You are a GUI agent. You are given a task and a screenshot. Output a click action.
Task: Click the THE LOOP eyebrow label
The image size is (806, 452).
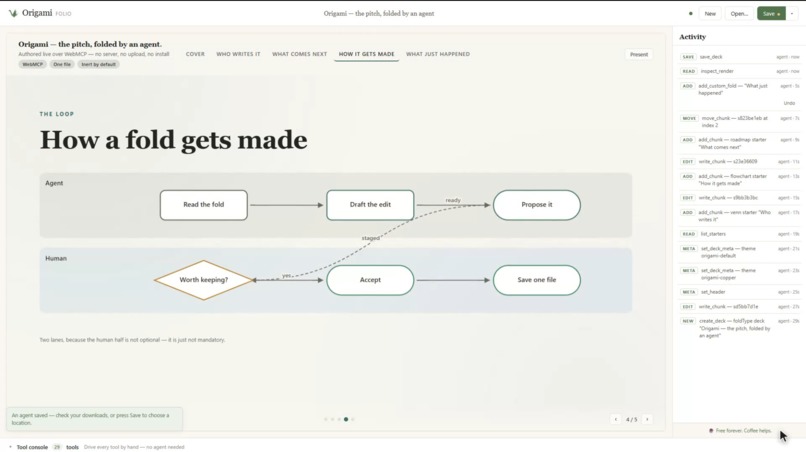pos(57,114)
